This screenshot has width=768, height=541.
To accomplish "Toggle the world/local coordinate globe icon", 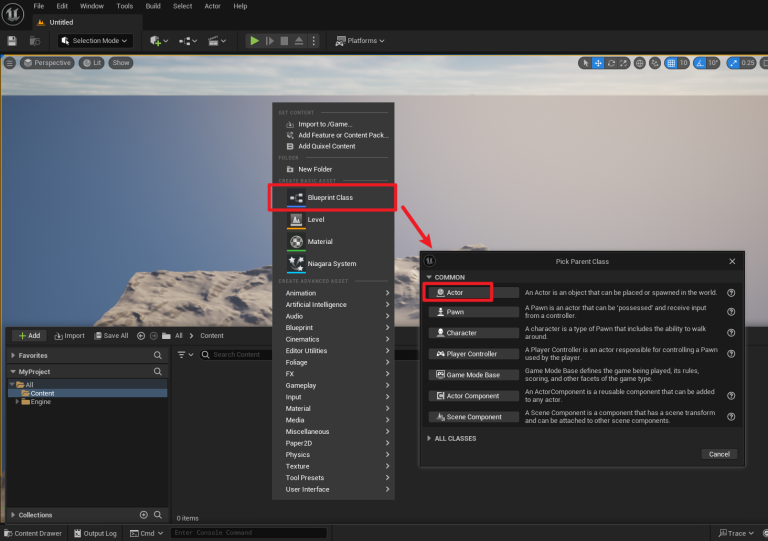I will click(639, 63).
